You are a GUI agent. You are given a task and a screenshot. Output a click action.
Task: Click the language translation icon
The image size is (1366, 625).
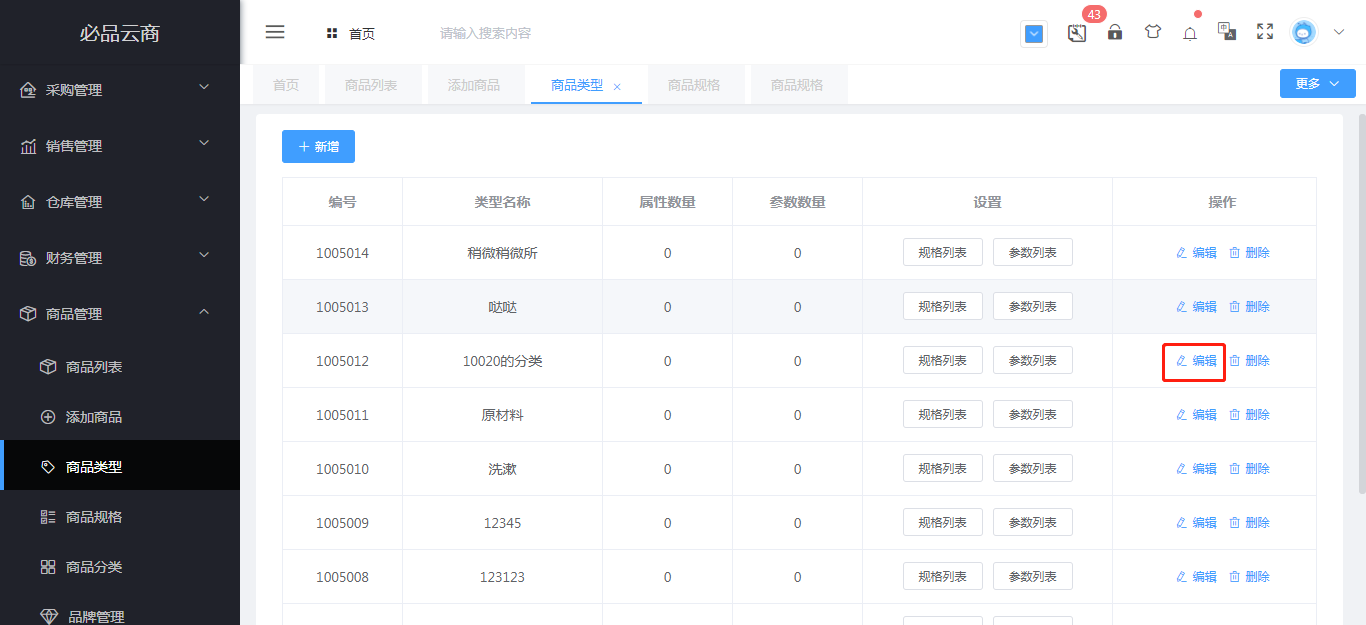(1227, 32)
